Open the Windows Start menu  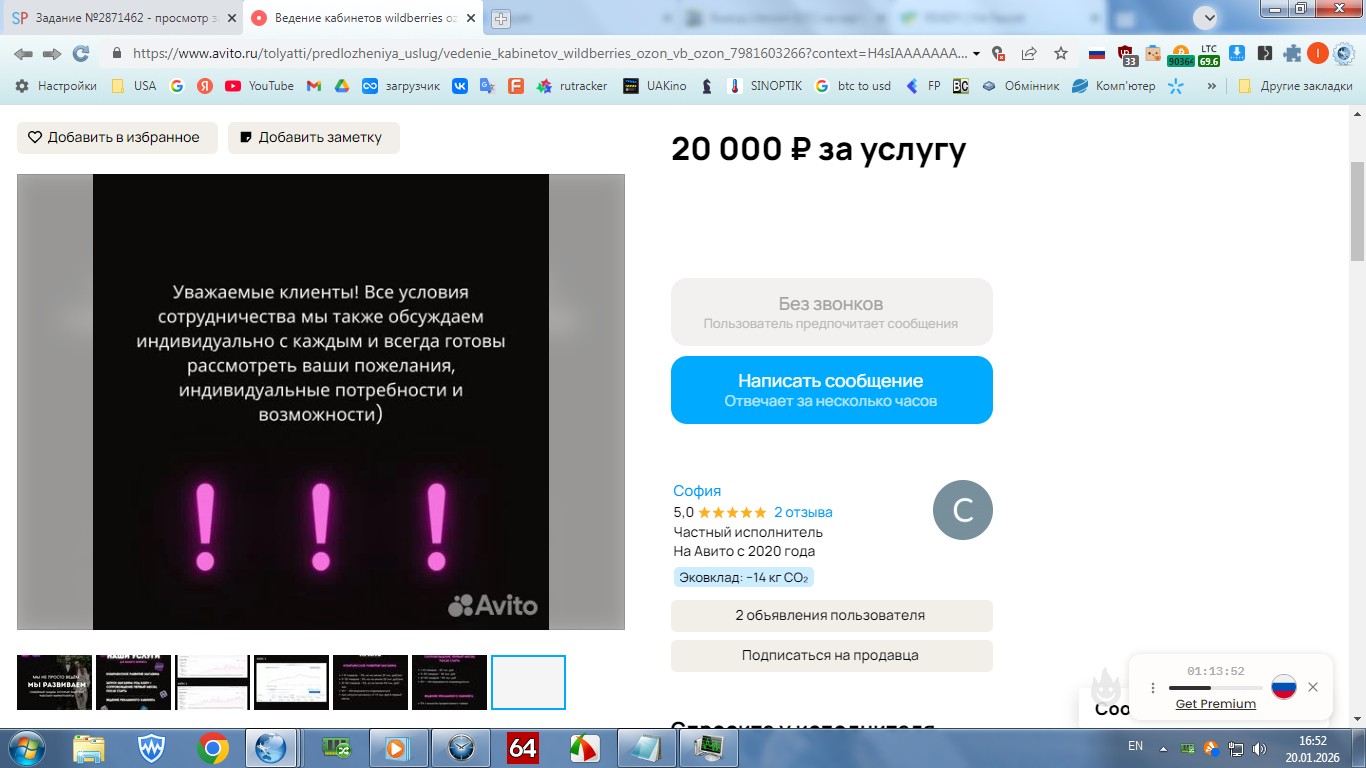[26, 748]
